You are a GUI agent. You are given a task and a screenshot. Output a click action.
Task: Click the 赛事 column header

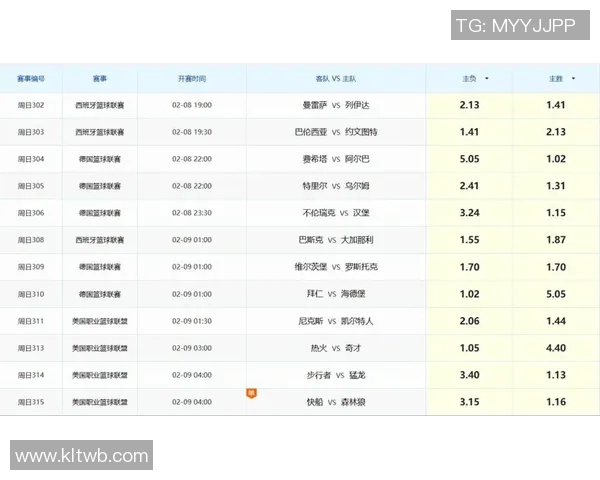pyautogui.click(x=100, y=78)
